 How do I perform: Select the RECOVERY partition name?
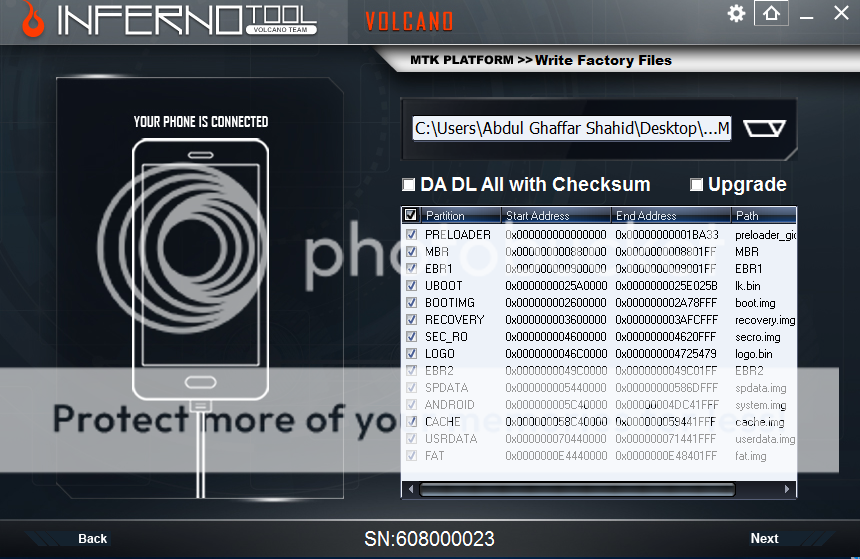click(455, 320)
